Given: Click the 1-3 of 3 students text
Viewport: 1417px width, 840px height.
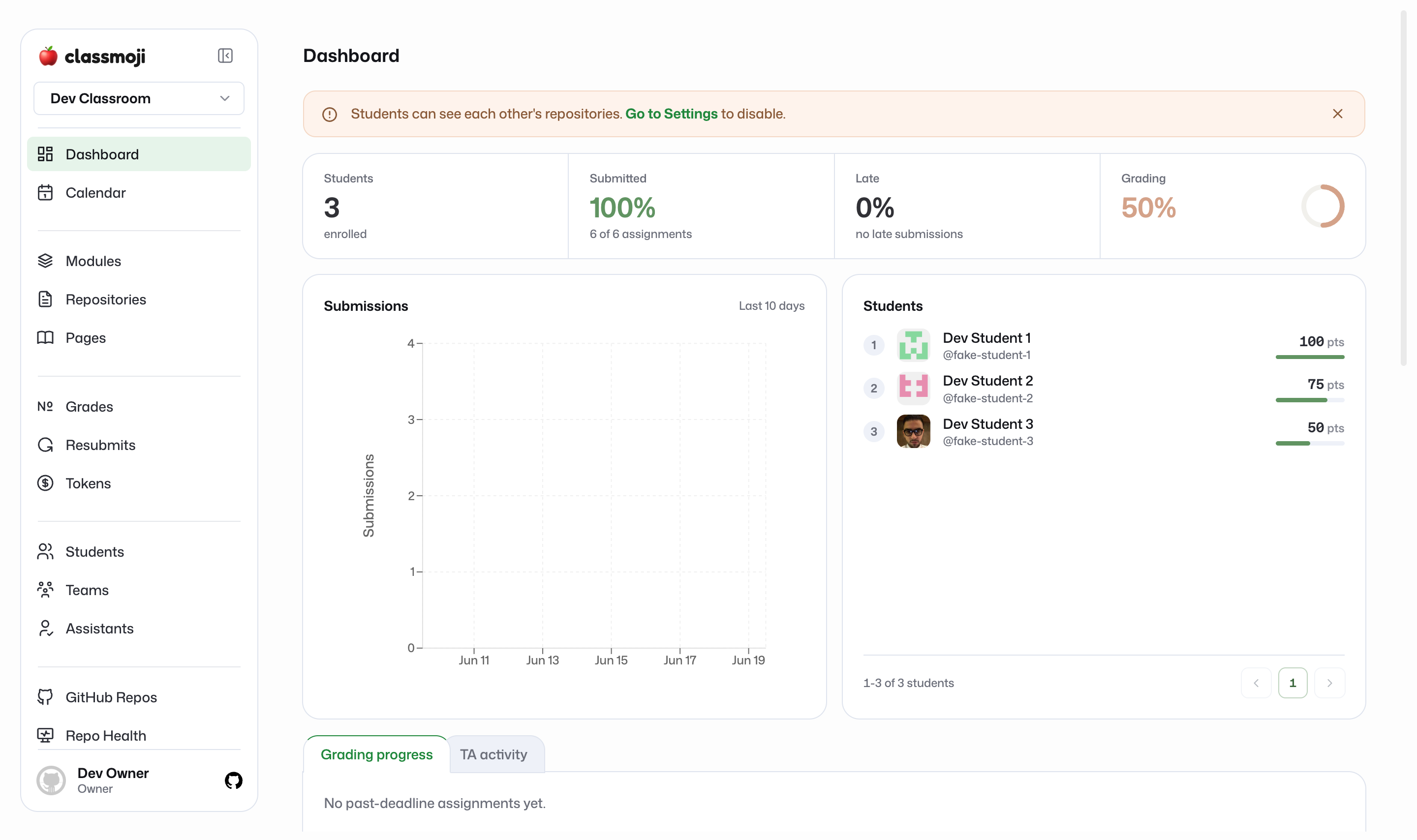Looking at the screenshot, I should tap(909, 683).
